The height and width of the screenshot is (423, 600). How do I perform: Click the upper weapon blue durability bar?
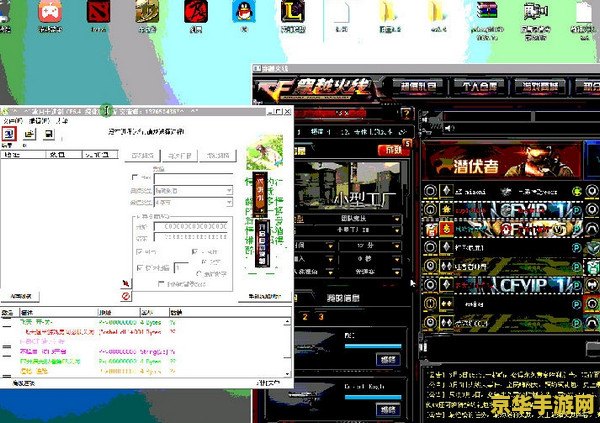(x=373, y=346)
